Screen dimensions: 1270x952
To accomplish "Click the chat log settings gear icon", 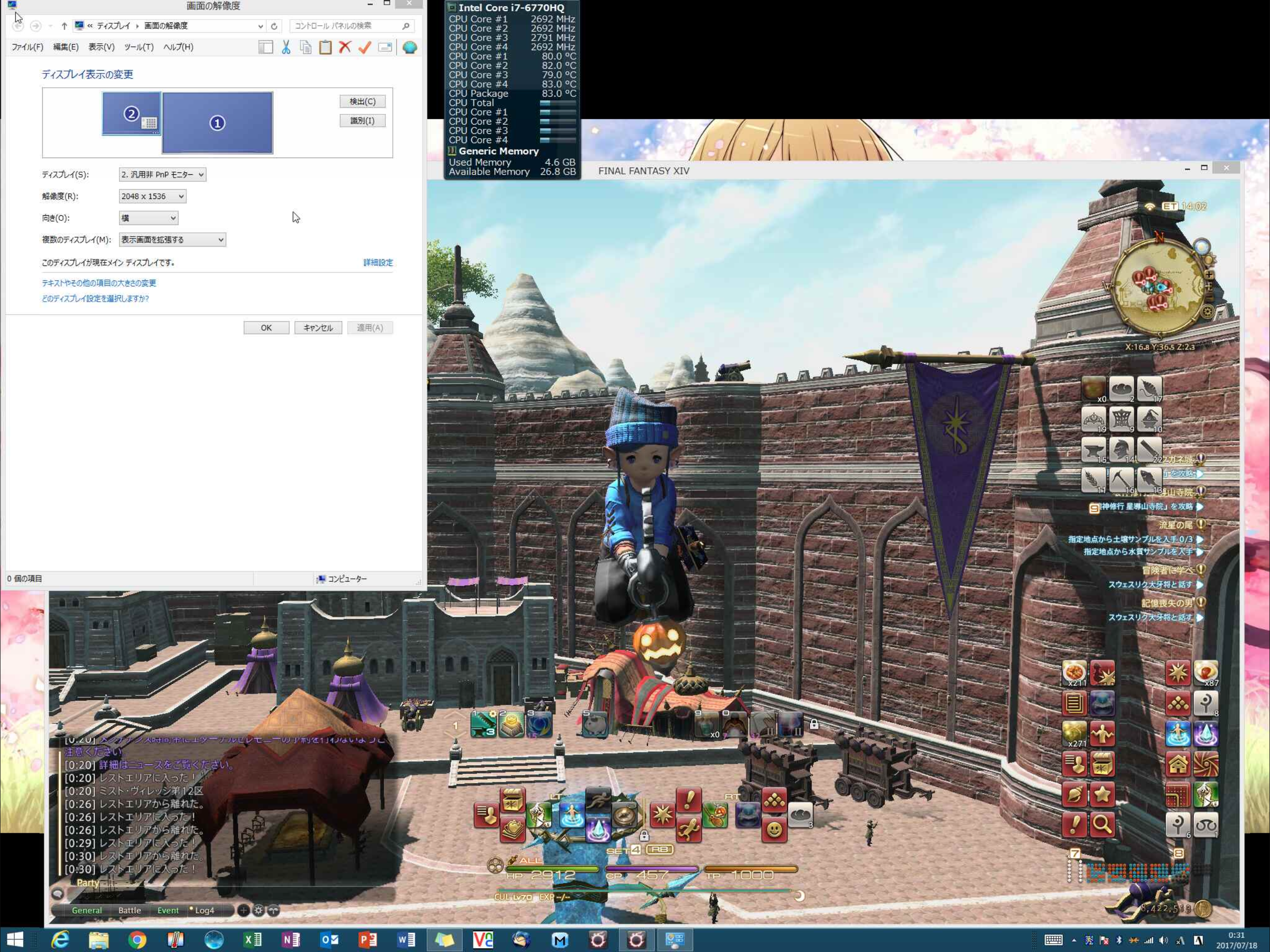I will (x=258, y=910).
